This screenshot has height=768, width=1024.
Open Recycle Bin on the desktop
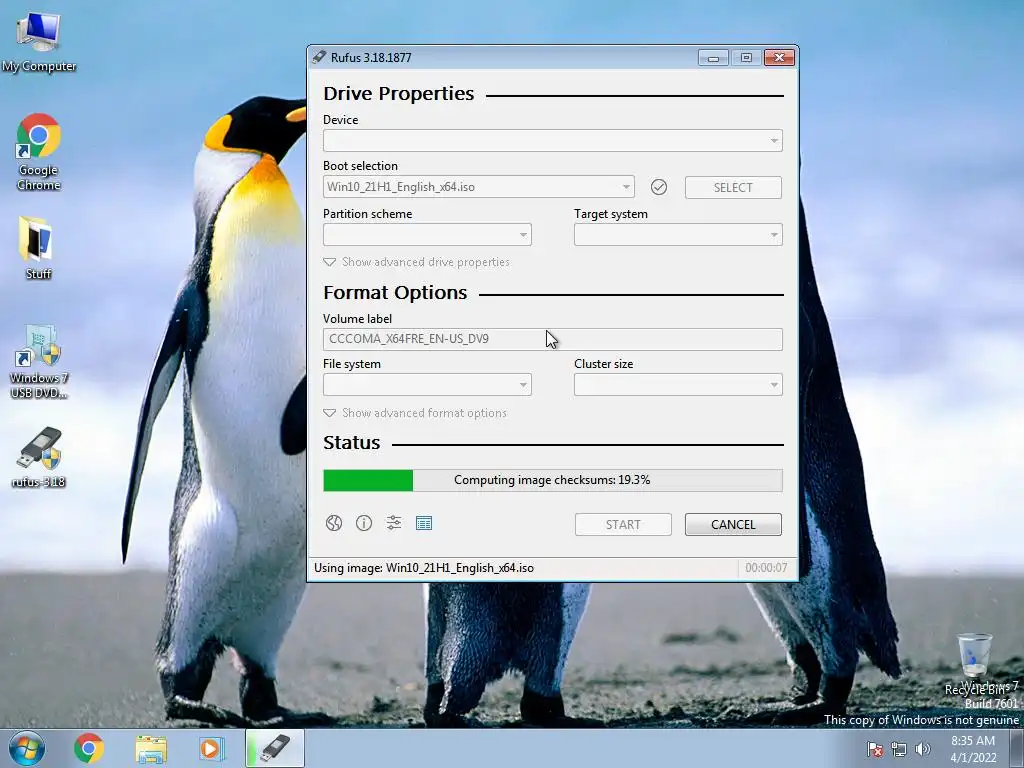point(974,664)
